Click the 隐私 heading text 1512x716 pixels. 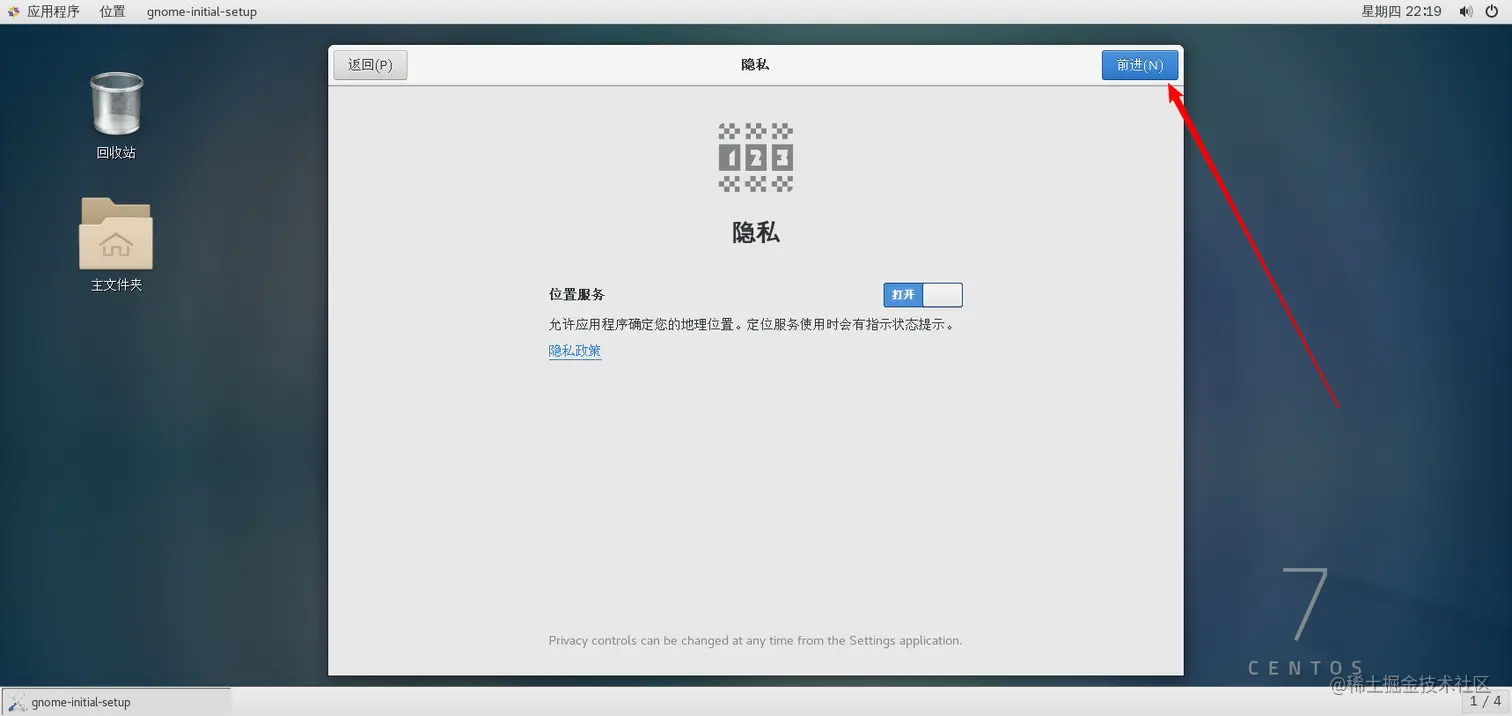coord(756,233)
